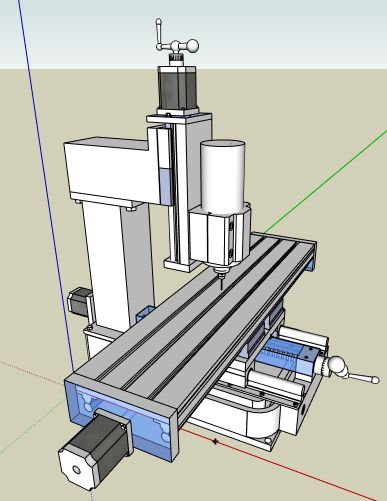Click the blue Z-axis slide carriage
Image resolution: width=387 pixels, height=501 pixels.
[x=165, y=186]
